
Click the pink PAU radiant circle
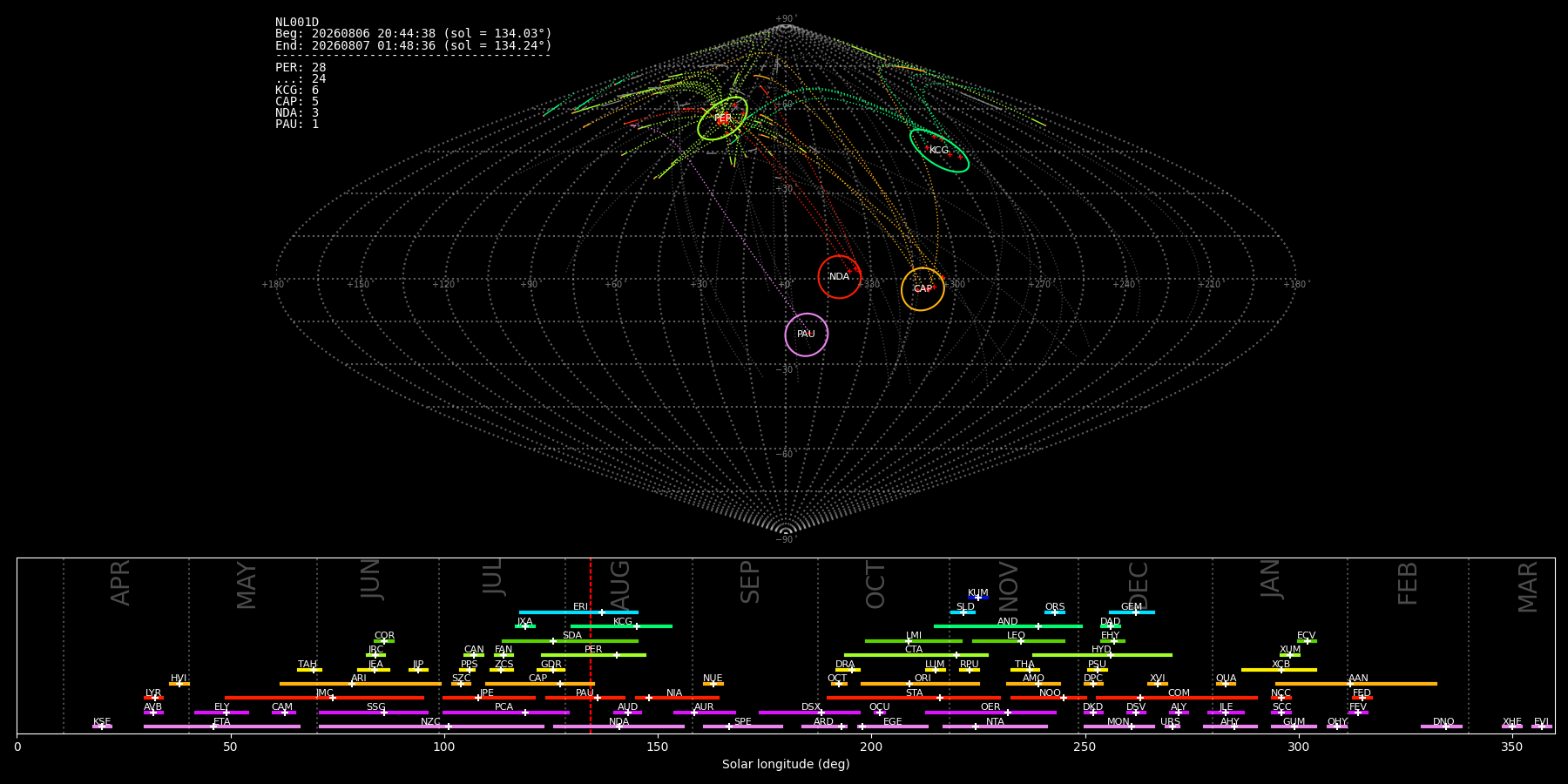coord(807,335)
